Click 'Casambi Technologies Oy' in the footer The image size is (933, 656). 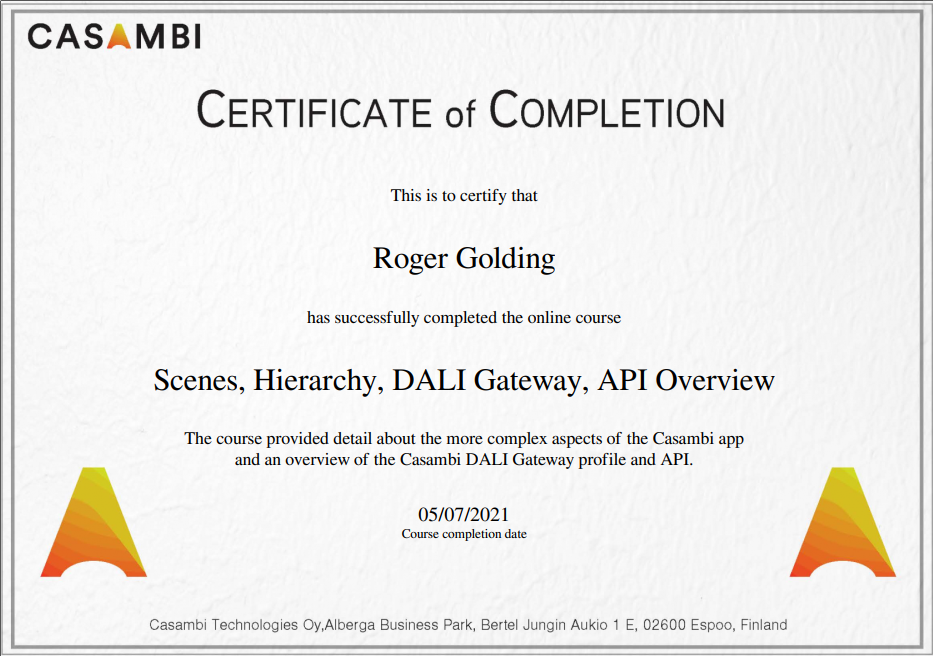(235, 625)
